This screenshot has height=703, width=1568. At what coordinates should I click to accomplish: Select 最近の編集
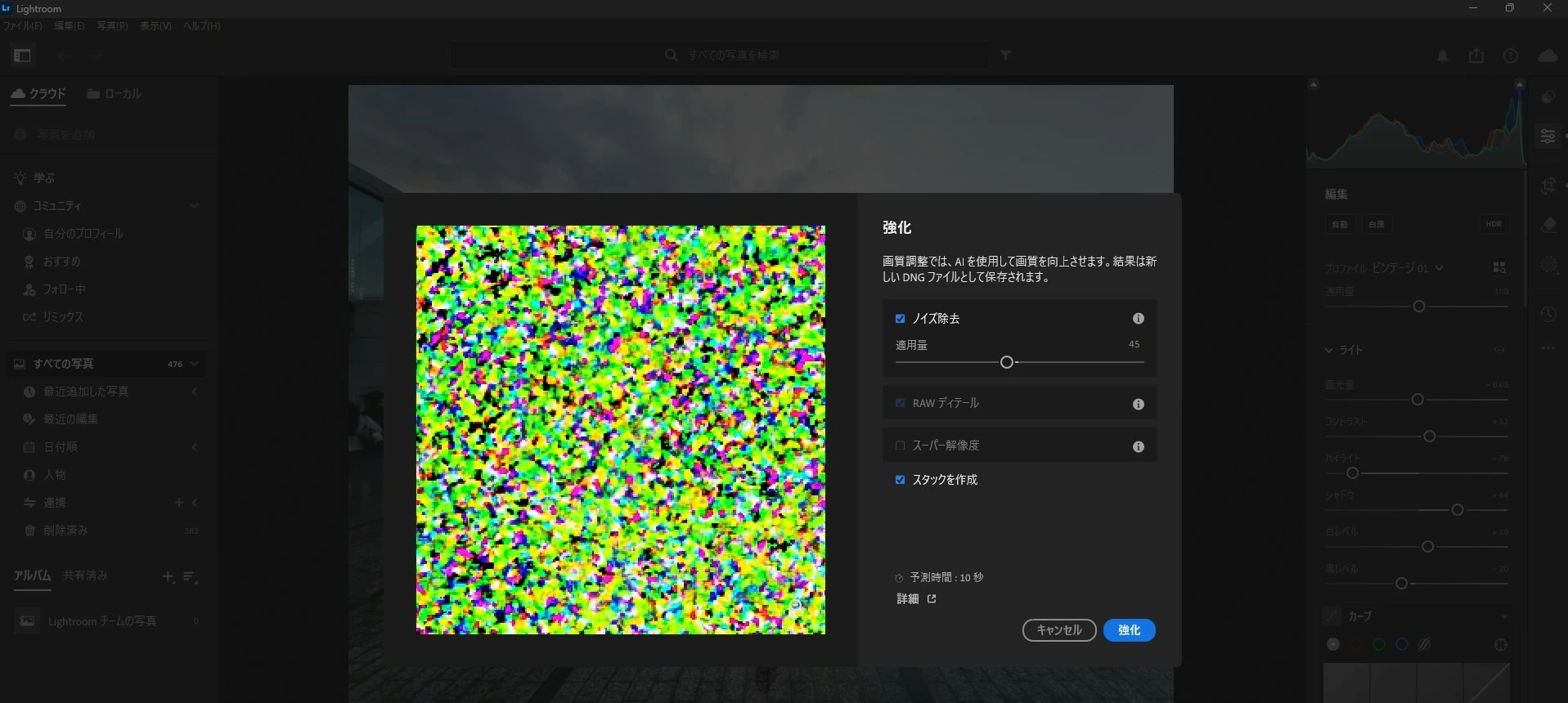[x=61, y=419]
